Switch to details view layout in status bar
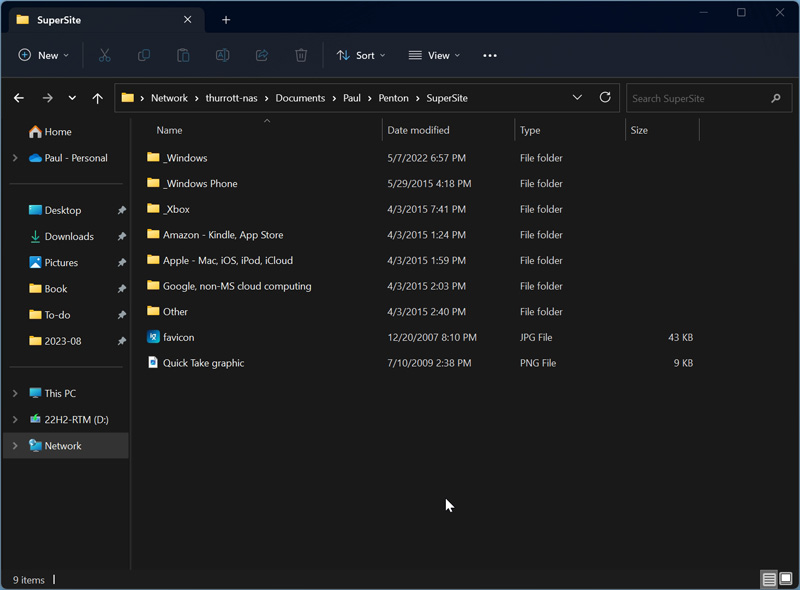 pos(768,579)
